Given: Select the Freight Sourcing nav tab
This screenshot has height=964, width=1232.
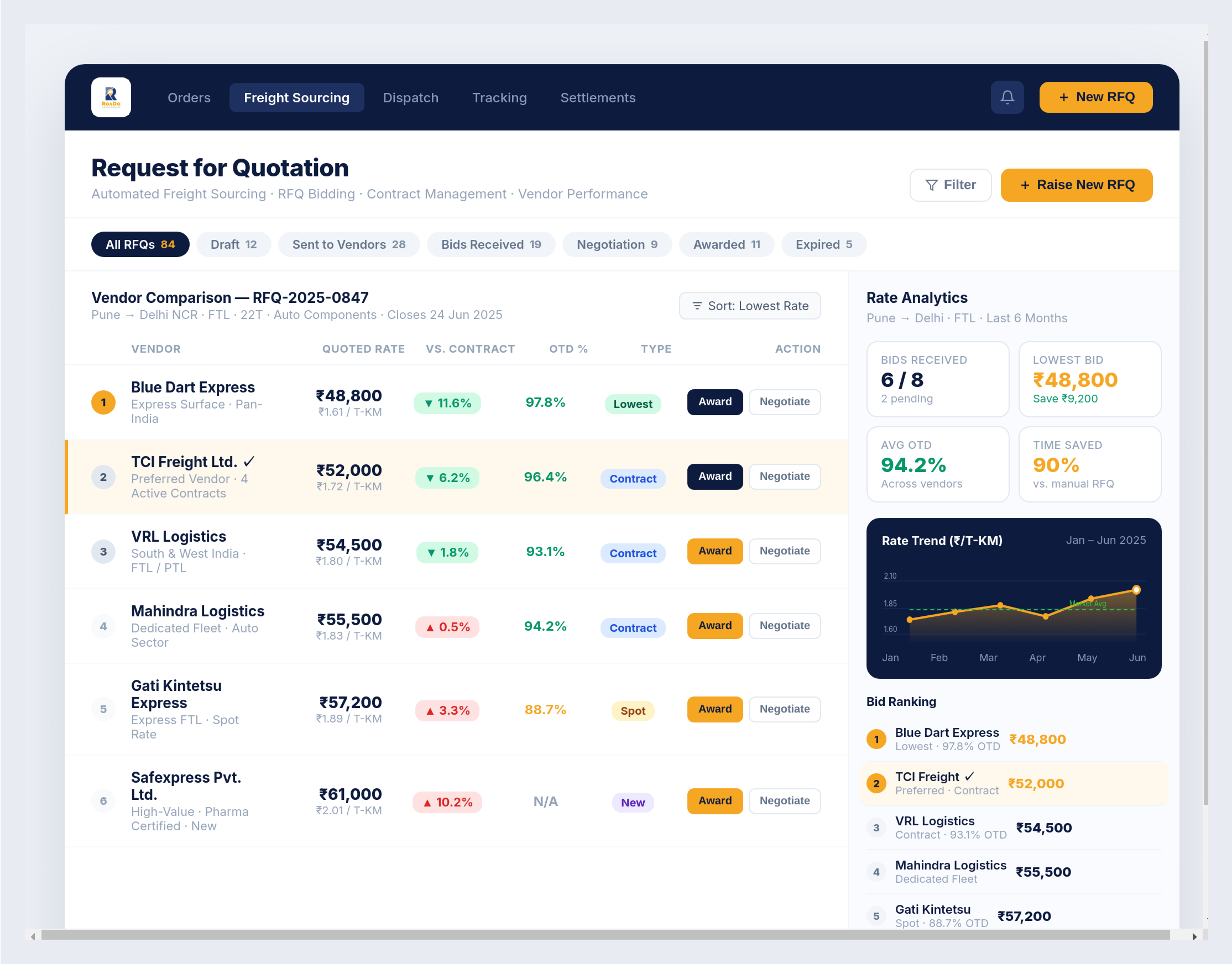Looking at the screenshot, I should 296,98.
